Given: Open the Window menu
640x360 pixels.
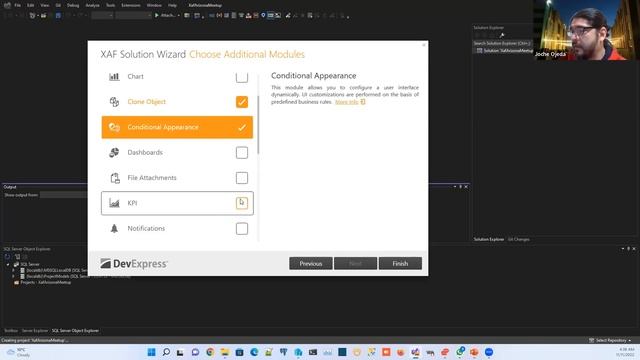Looking at the screenshot, I should tap(154, 5).
